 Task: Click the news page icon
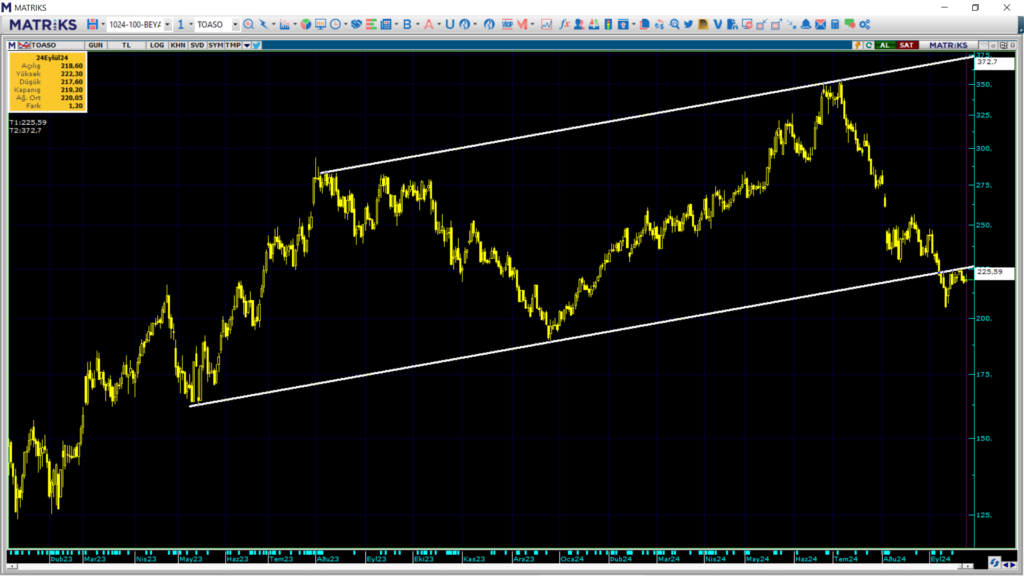386,24
